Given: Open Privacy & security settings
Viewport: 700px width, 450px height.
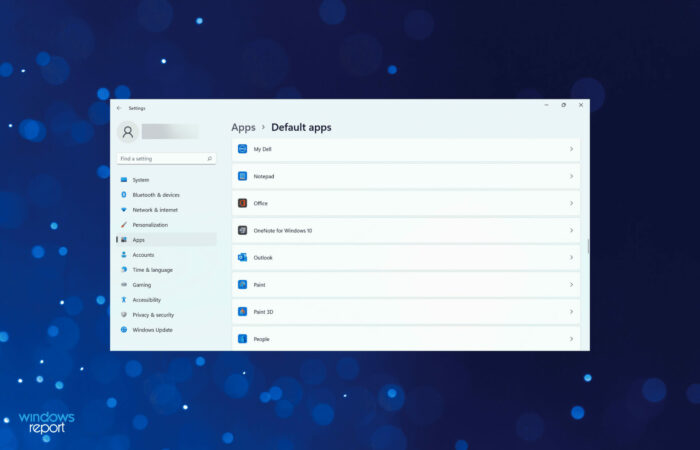Looking at the screenshot, I should (167, 315).
